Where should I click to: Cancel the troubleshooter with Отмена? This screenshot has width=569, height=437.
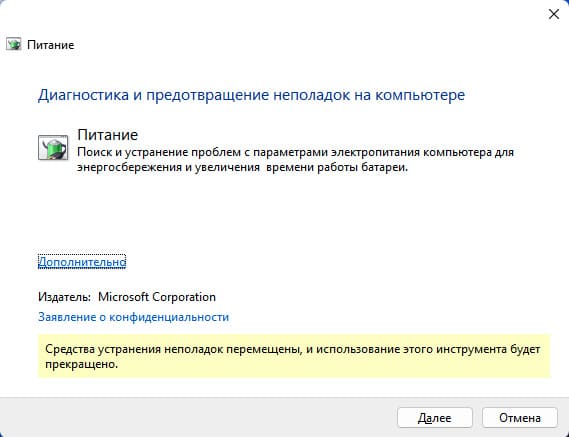pos(520,418)
